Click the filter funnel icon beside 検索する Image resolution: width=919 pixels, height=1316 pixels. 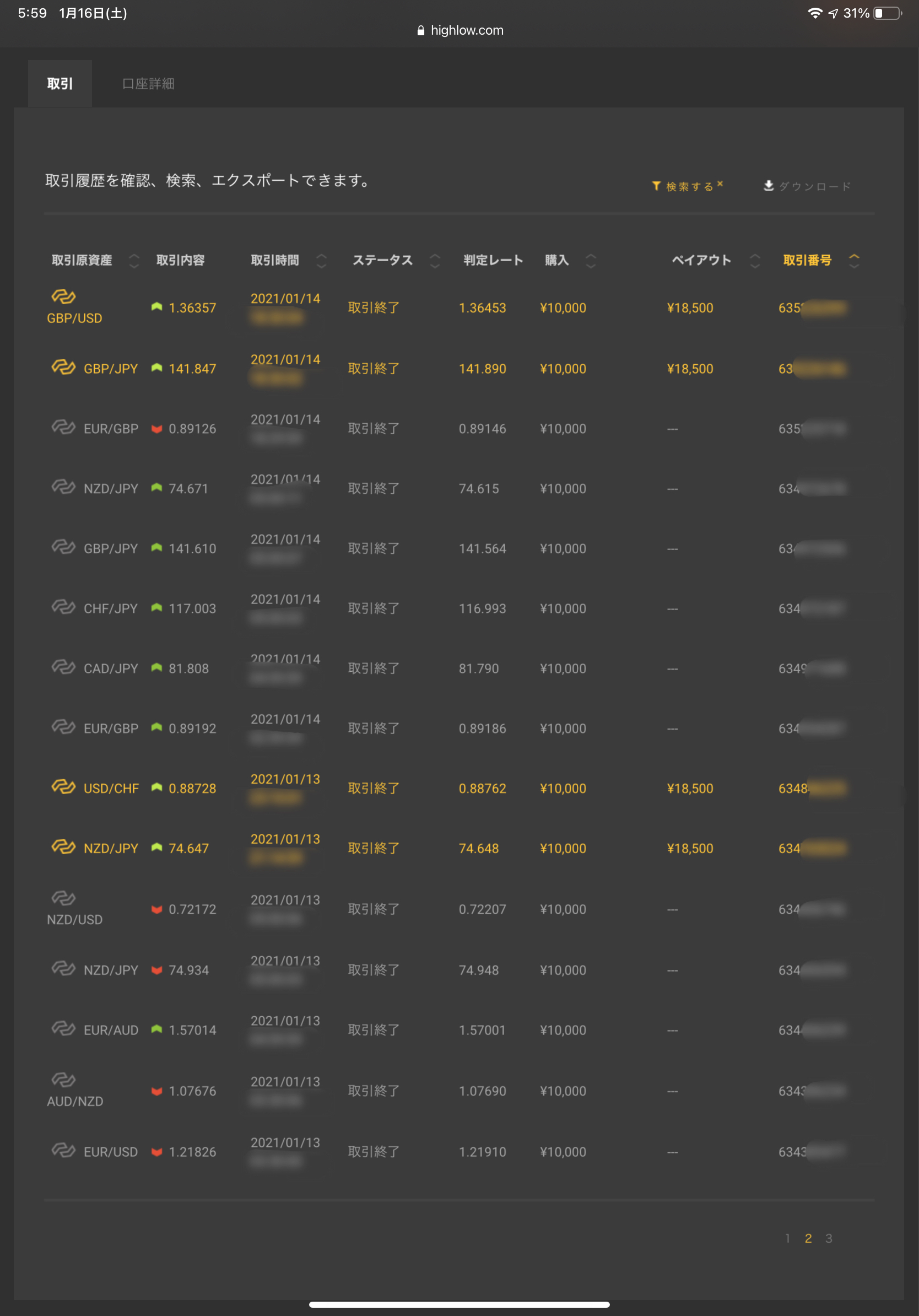tap(656, 186)
